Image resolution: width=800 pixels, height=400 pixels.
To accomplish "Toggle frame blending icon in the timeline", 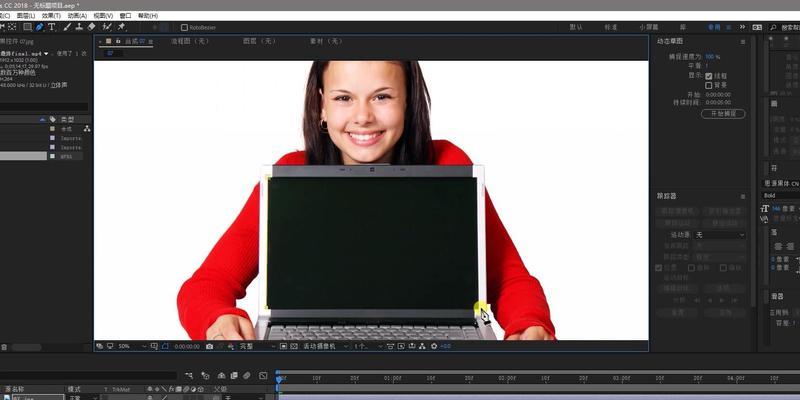I will tap(234, 376).
